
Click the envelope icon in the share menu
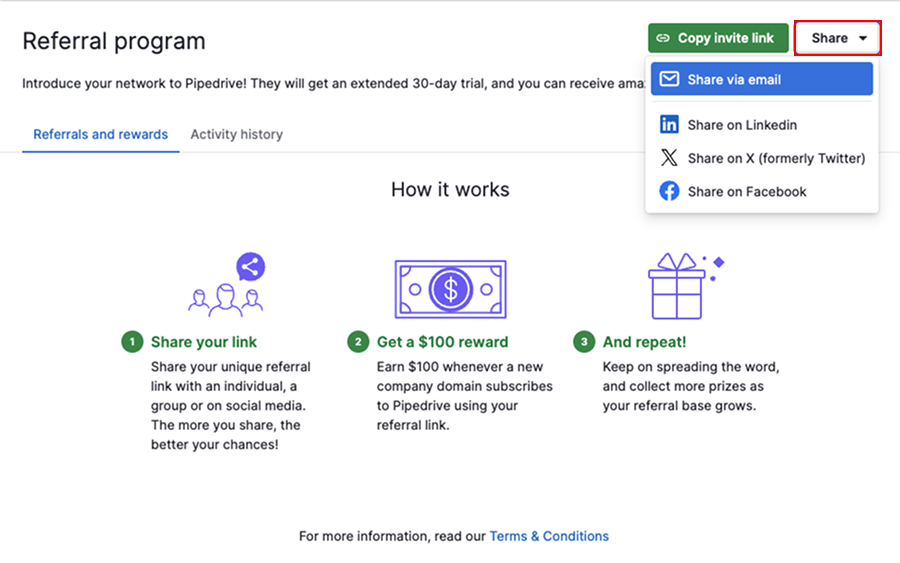[x=669, y=79]
